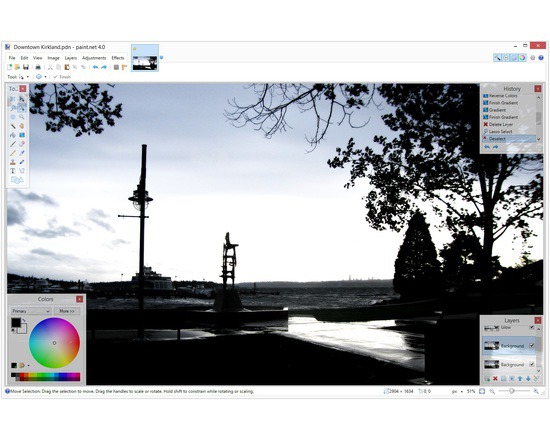This screenshot has width=550, height=440.
Task: Select the Zoom magnifier tool in Tools panel
Action: click(22, 117)
